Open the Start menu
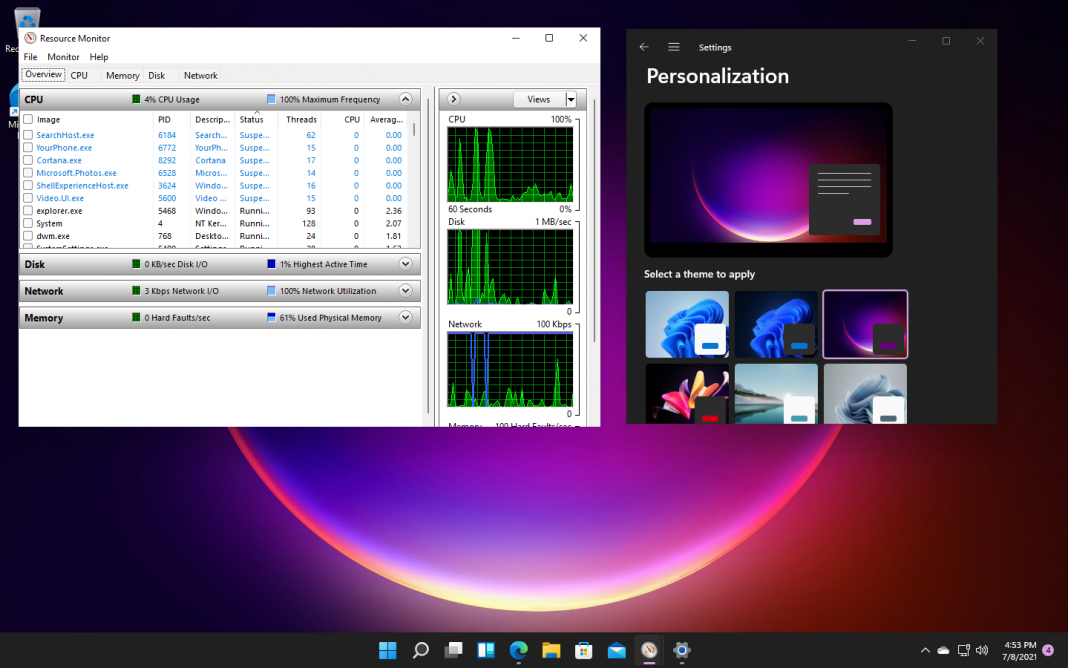This screenshot has height=668, width=1068. (x=387, y=650)
